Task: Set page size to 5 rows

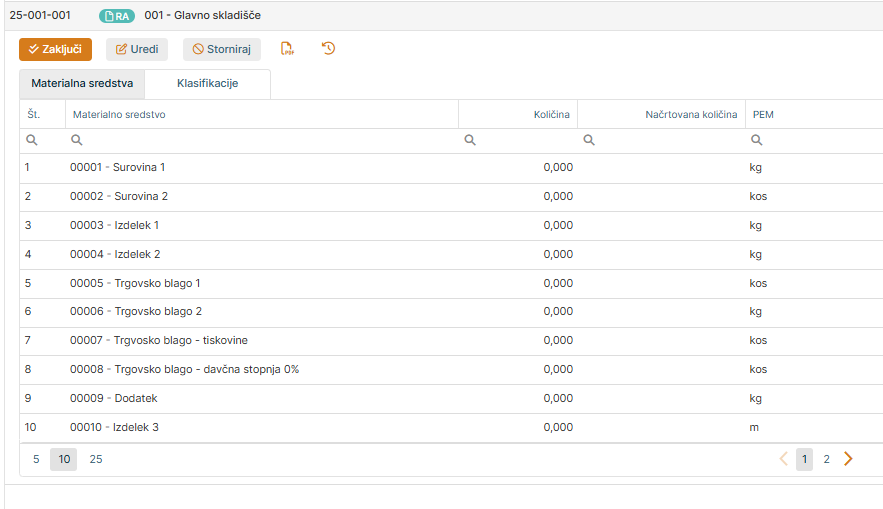Action: [36, 459]
